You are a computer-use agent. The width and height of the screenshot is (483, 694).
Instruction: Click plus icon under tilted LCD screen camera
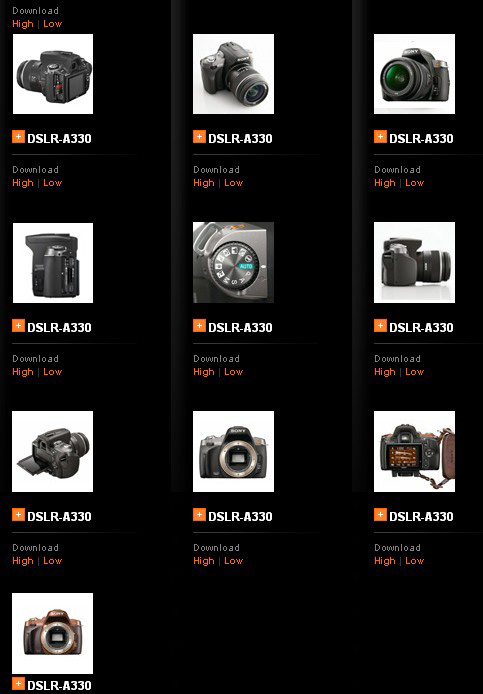point(18,515)
